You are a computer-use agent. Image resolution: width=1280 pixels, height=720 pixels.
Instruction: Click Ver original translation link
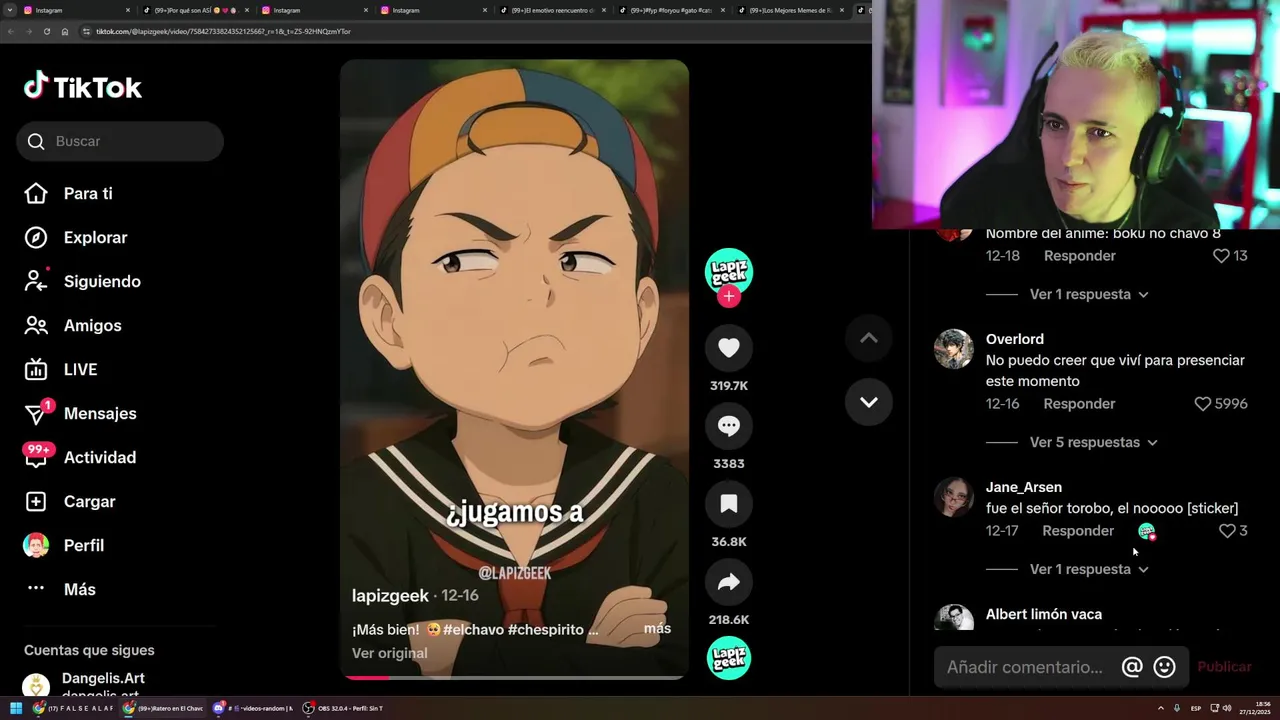(x=389, y=653)
